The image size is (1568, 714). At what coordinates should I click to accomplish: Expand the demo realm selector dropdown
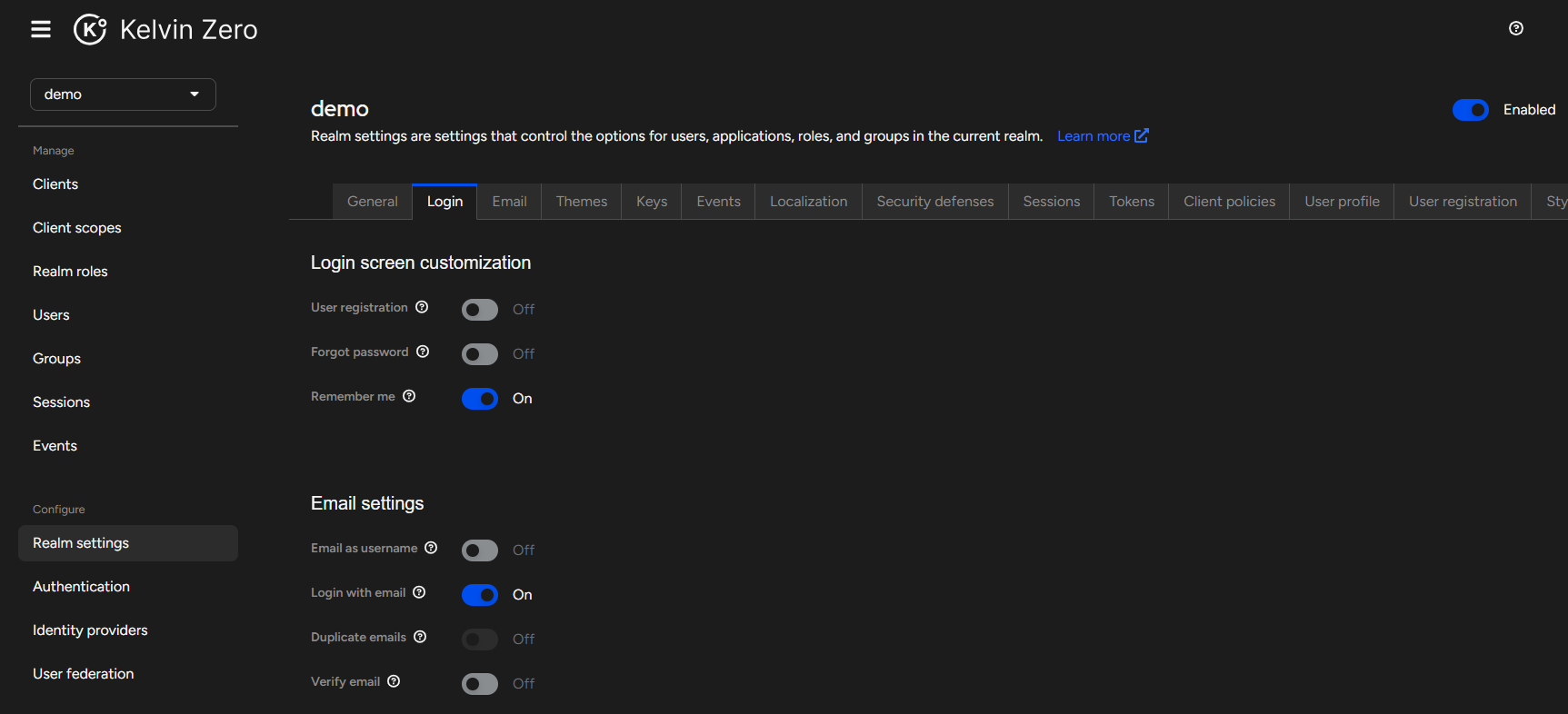click(x=123, y=94)
